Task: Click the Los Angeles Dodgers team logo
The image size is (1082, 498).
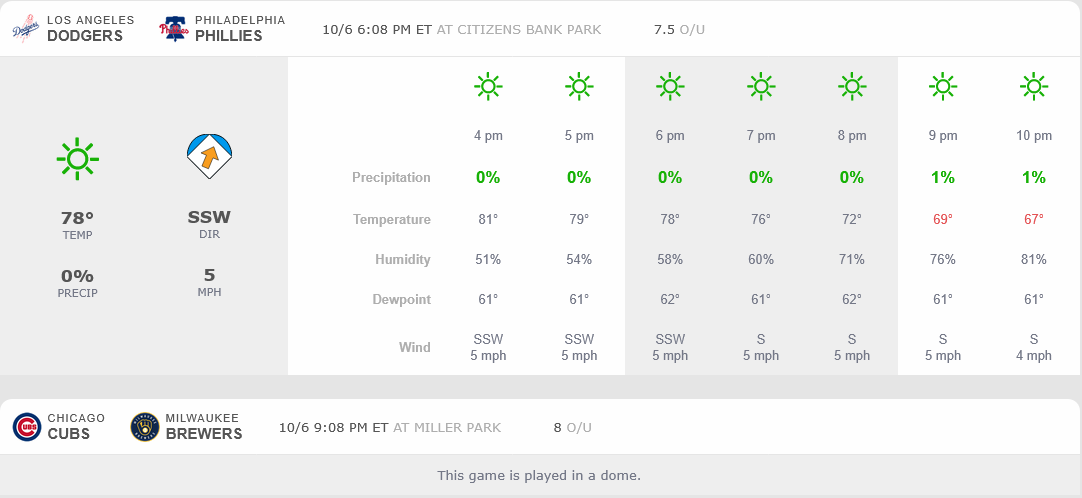Action: click(26, 28)
